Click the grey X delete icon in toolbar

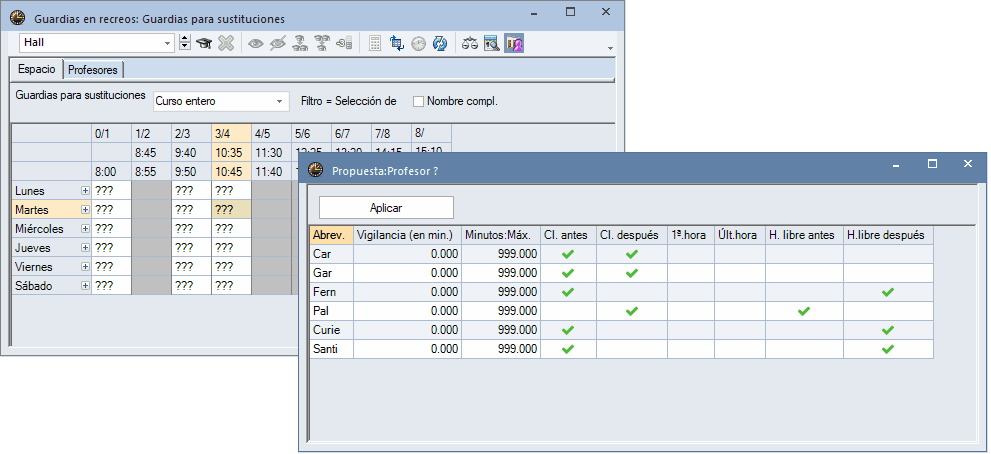pyautogui.click(x=226, y=43)
